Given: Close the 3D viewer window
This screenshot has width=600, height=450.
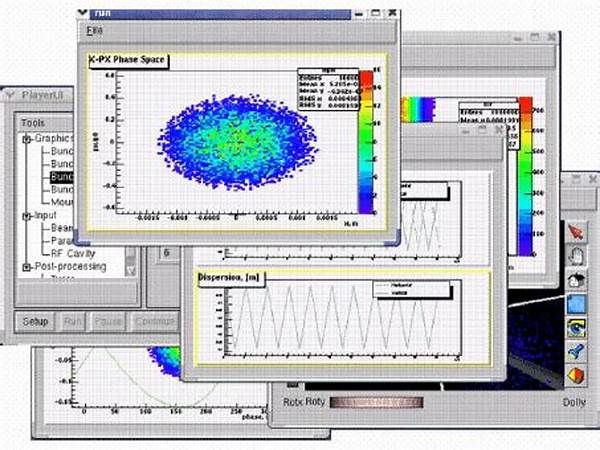Looking at the screenshot, I should pos(593,179).
